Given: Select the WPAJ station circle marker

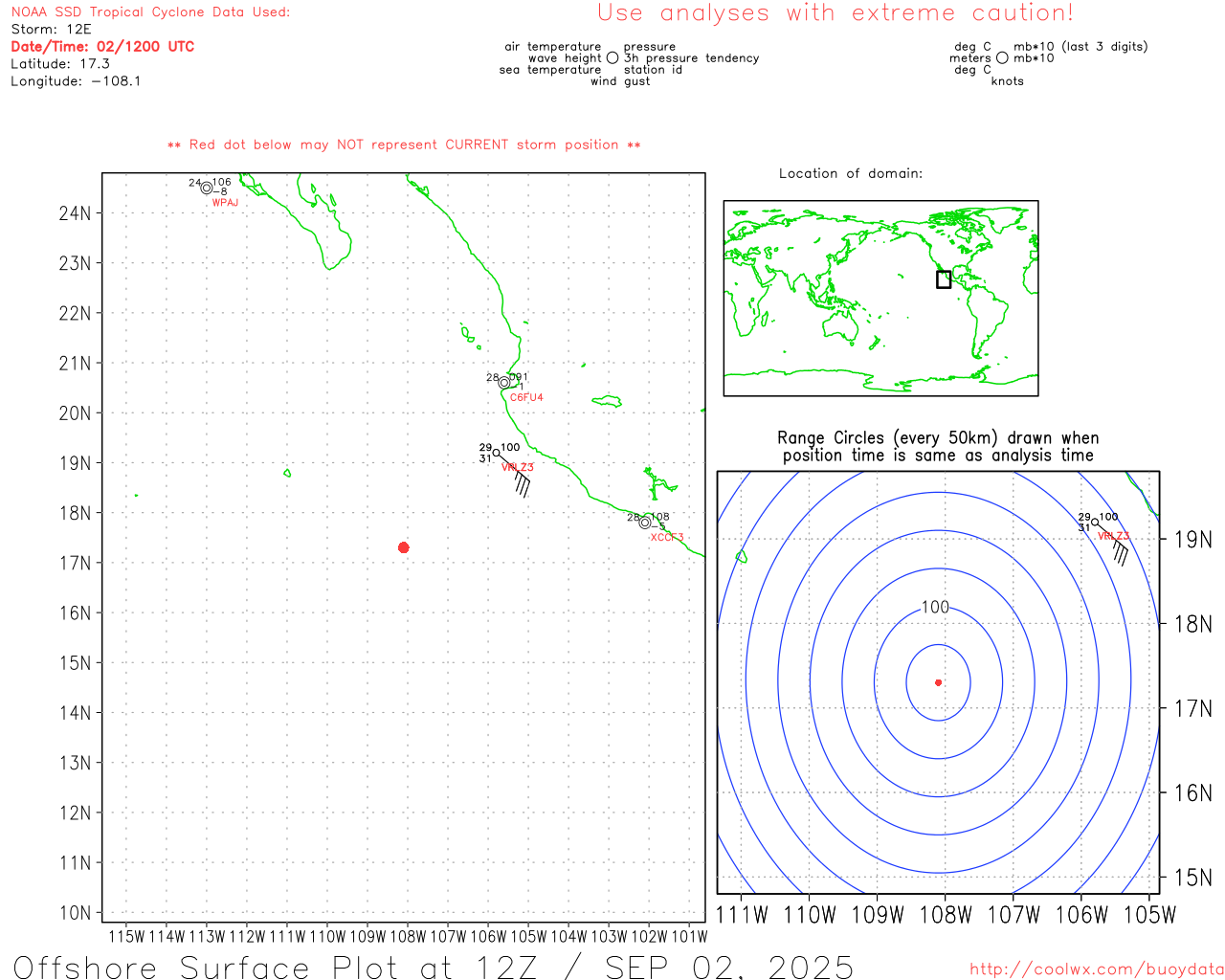Looking at the screenshot, I should tap(207, 188).
